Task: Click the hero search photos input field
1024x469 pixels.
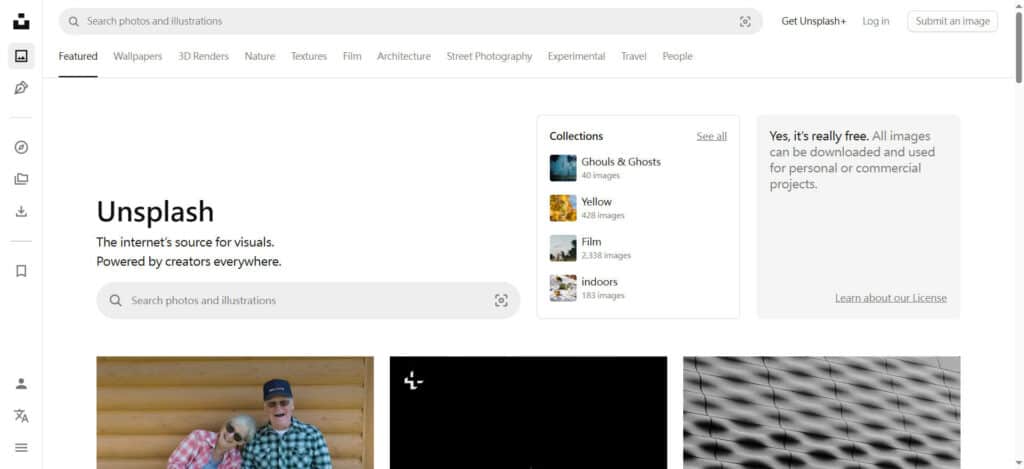Action: tap(300, 300)
